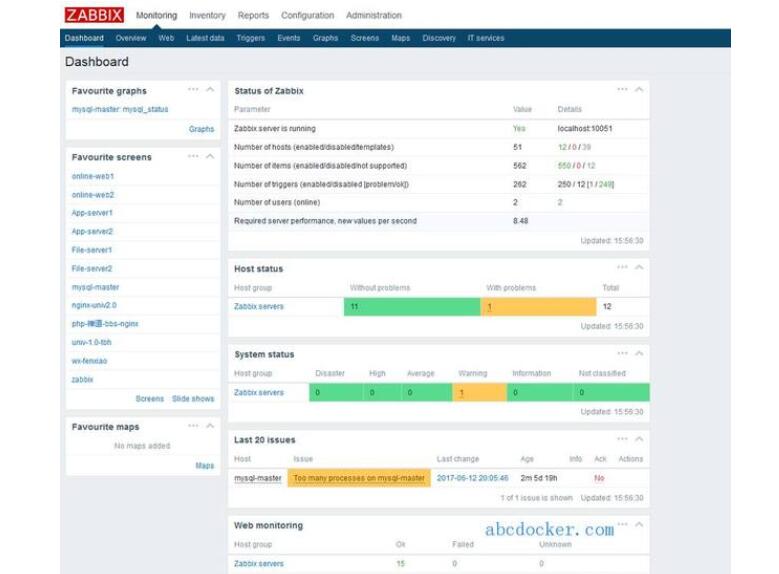Screen dimensions: 779x574
Task: Go to the Triggers submenu tab
Action: coord(250,38)
